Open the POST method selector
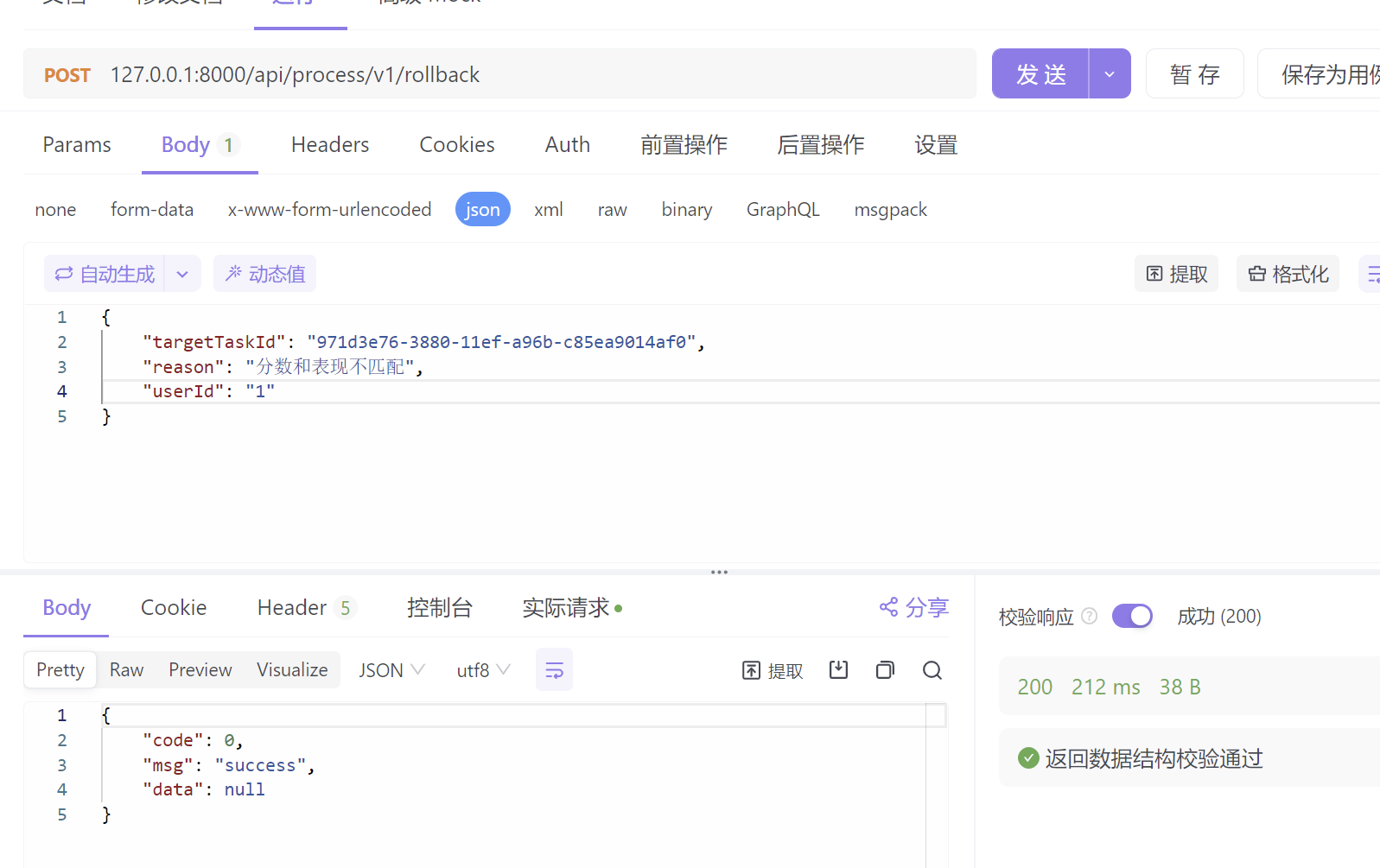The image size is (1380, 868). coord(67,75)
